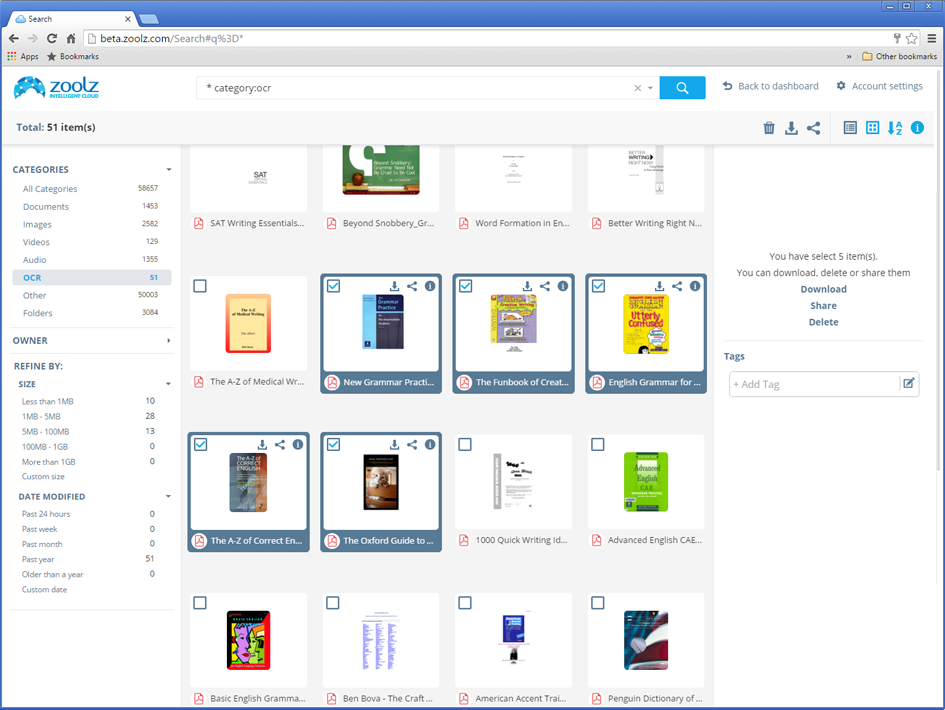
Task: Uncheck The Oxford Guide checkbox
Action: point(333,444)
